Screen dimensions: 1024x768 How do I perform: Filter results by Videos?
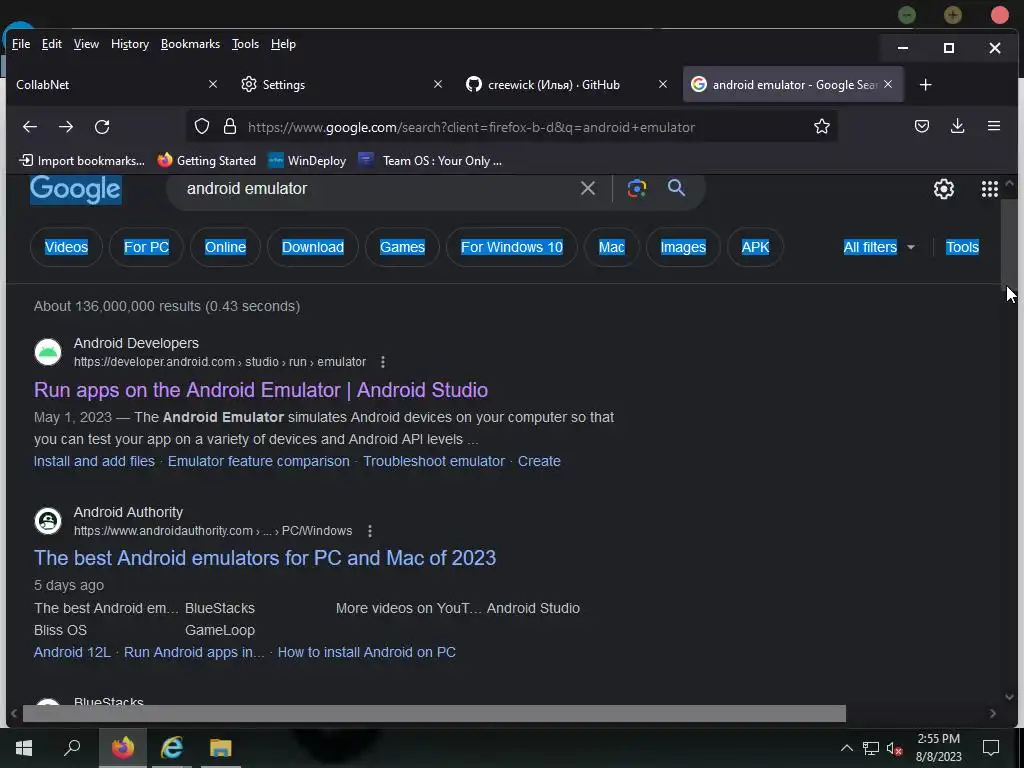point(66,247)
